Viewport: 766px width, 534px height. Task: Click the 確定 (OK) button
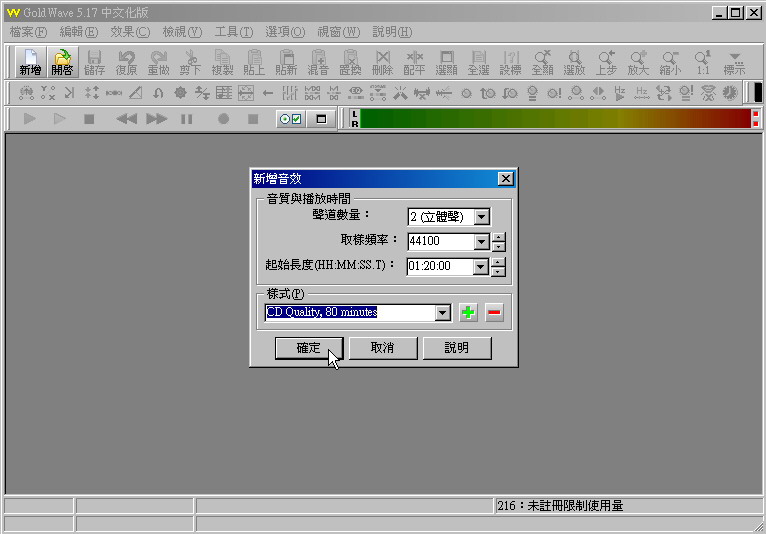coord(309,348)
